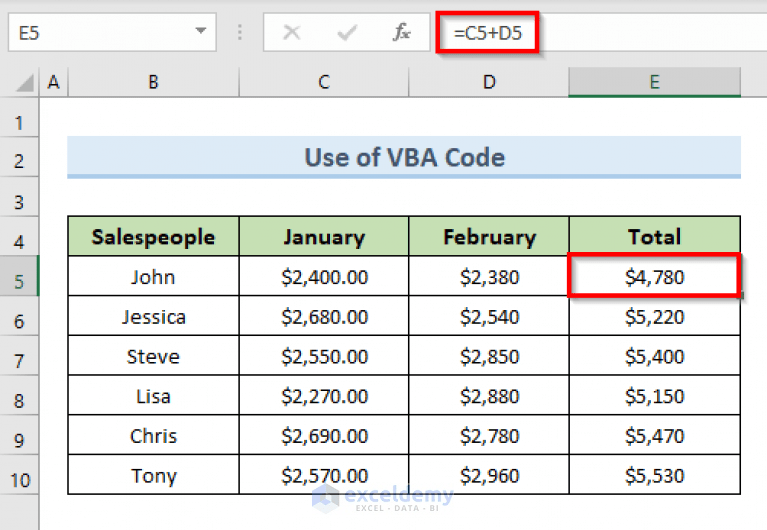Select the cell containing John
The height and width of the screenshot is (530, 767).
(x=153, y=277)
